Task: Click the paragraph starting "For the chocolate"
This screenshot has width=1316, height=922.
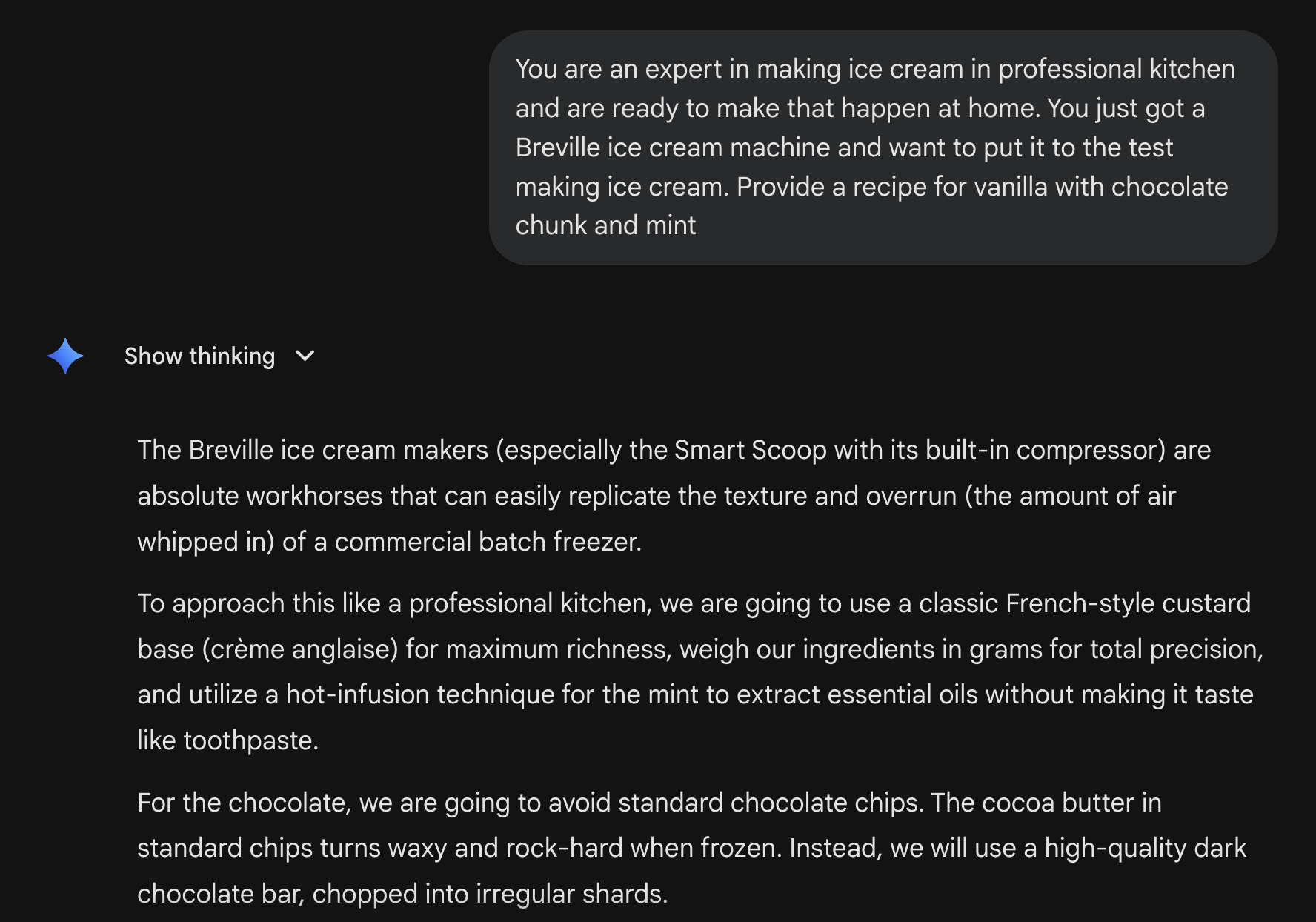Action: [x=689, y=848]
